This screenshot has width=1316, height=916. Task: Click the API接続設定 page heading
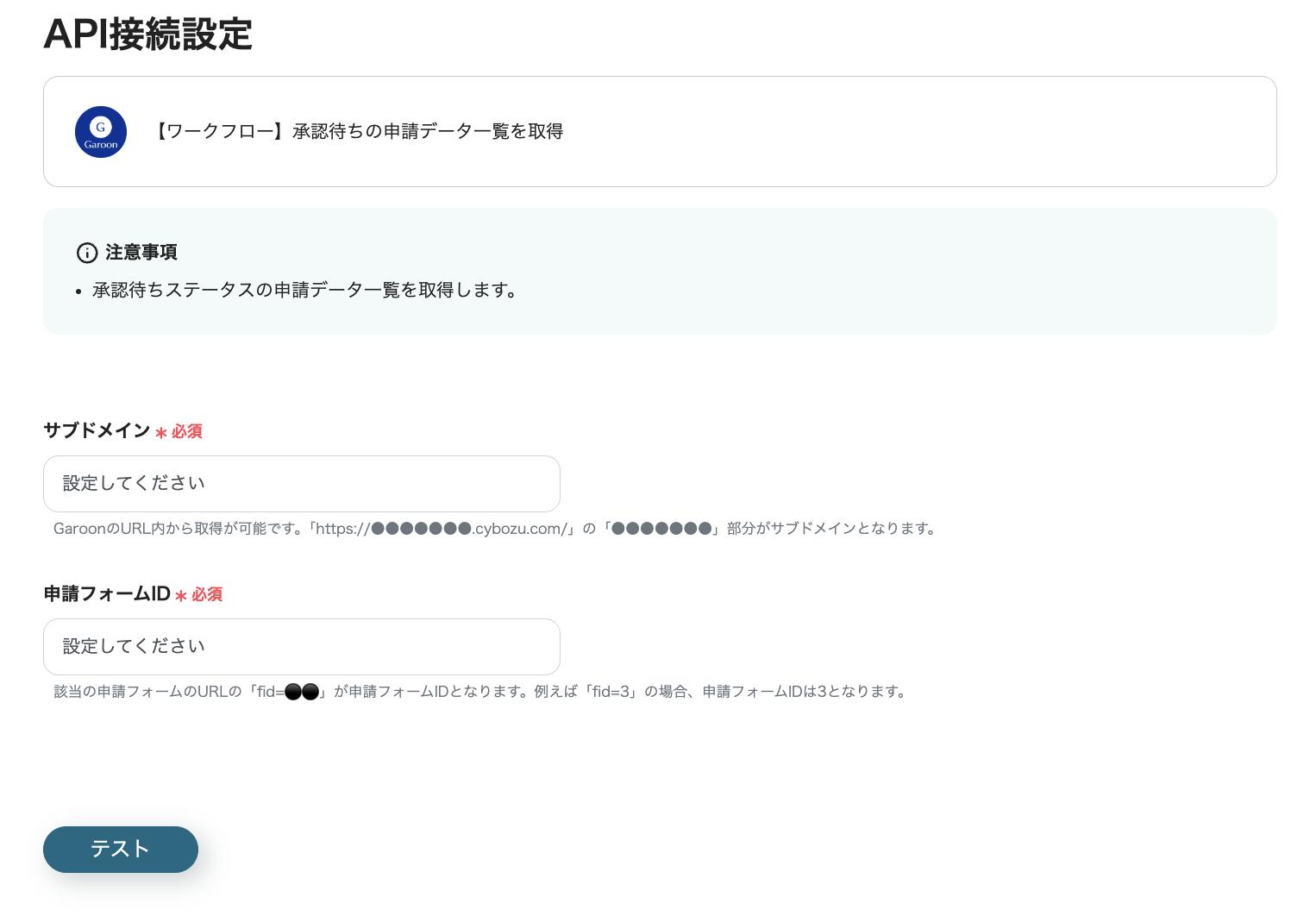(148, 35)
